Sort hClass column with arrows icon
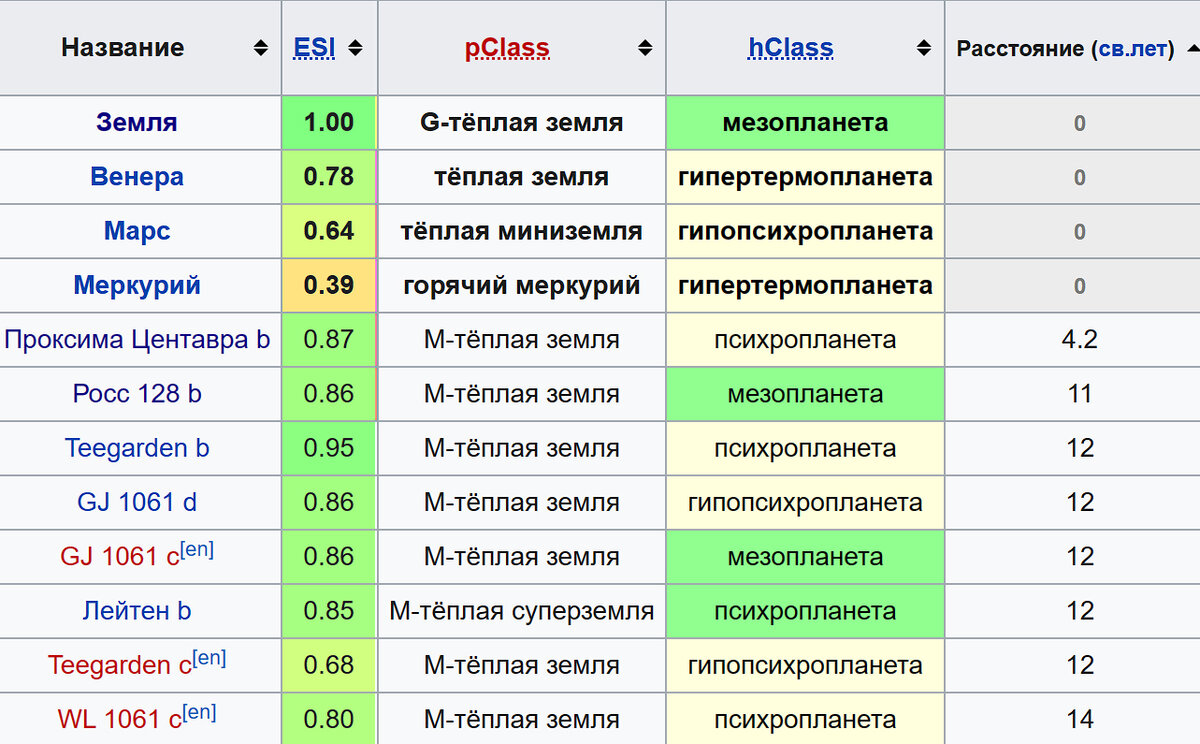1200x744 pixels. [x=923, y=48]
